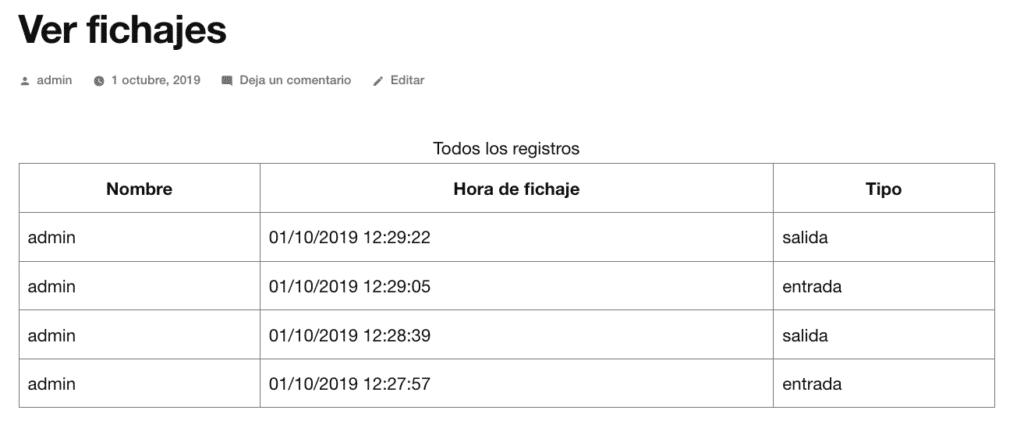Click the Editar link
1024x442 pixels.
(x=408, y=80)
